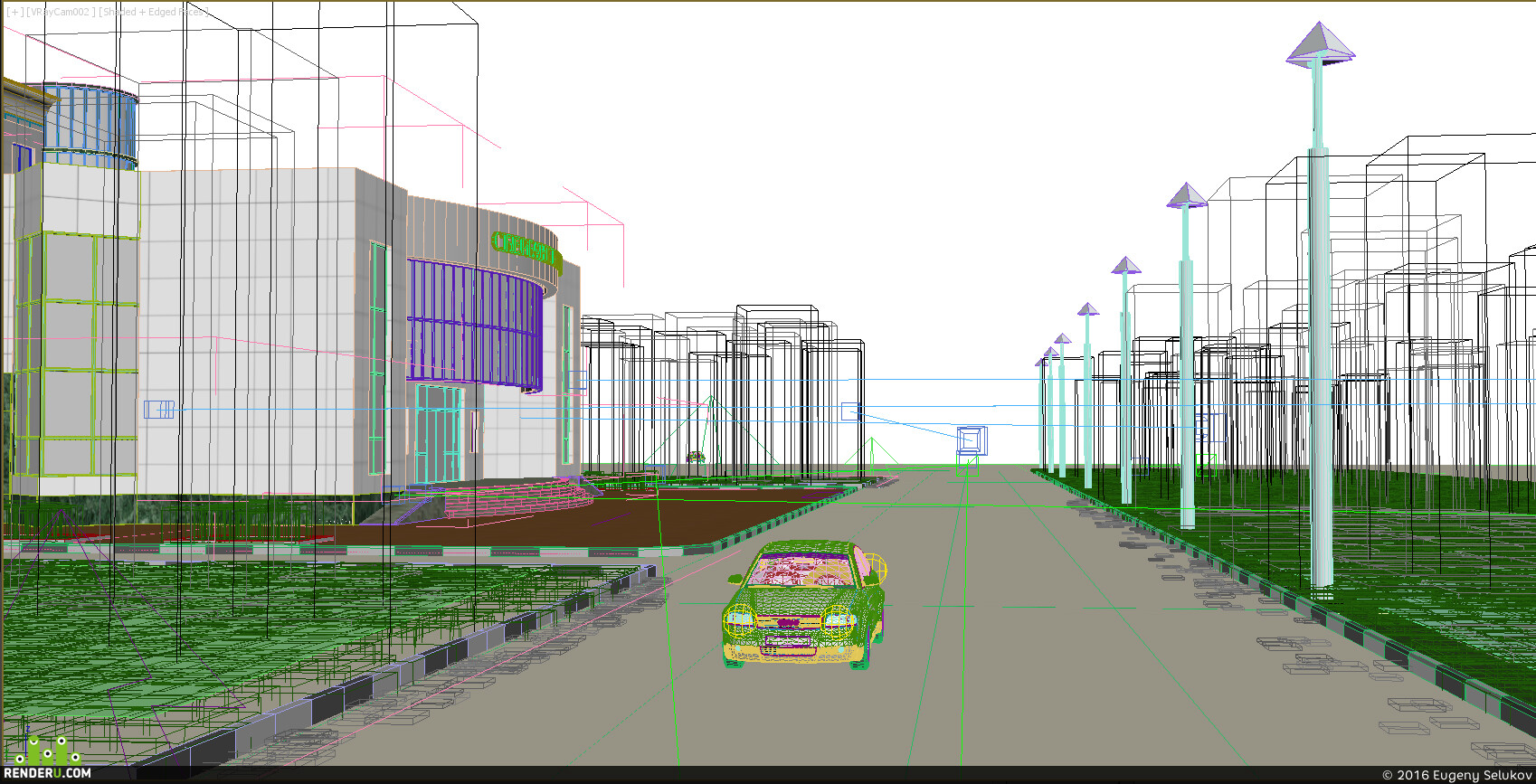This screenshot has height=784, width=1536.
Task: Select the blue camera target square at road end
Action: 971,440
